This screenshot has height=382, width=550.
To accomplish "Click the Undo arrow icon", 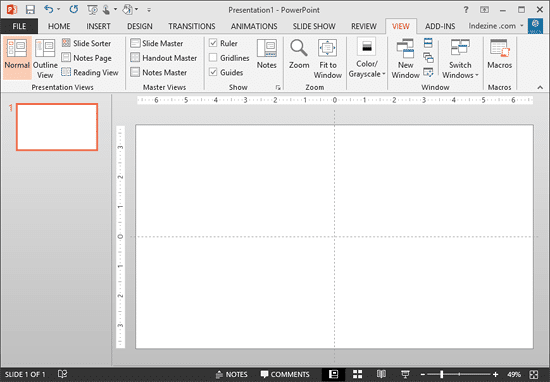I will 48,9.
